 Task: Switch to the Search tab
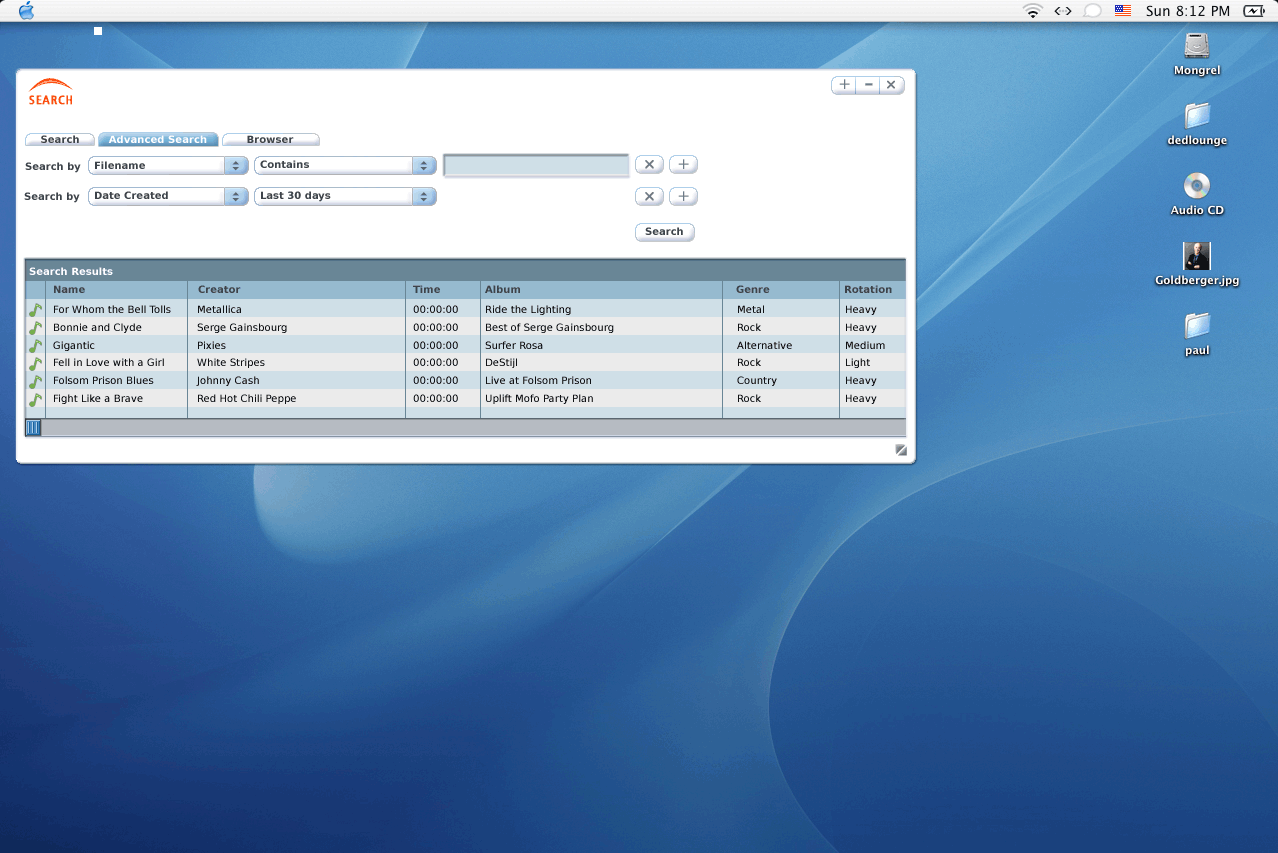[60, 140]
